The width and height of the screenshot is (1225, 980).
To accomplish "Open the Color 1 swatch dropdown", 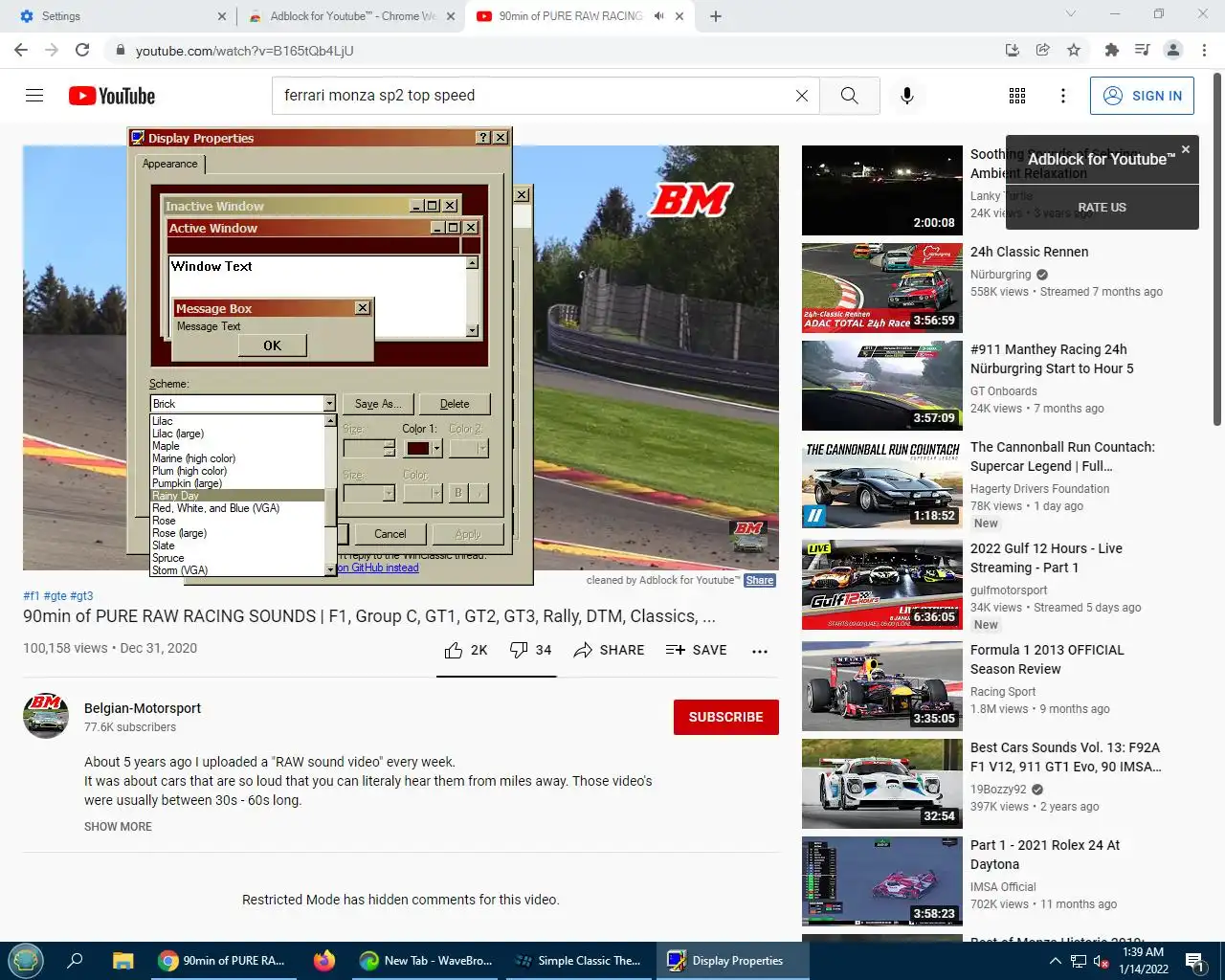I will (x=436, y=448).
